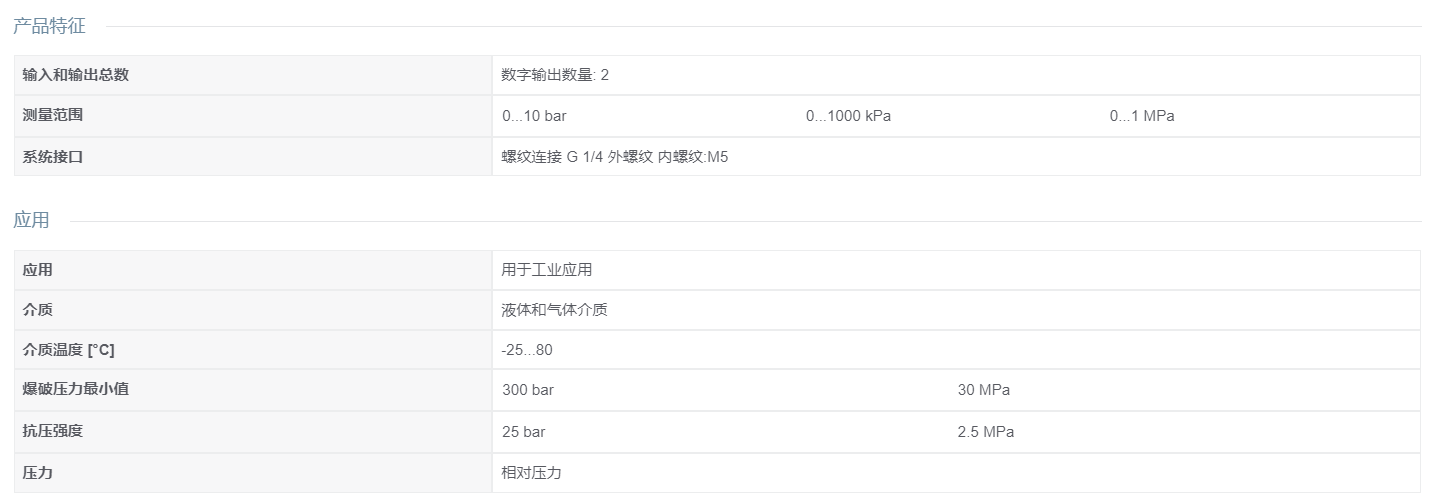Viewport: 1430px width, 501px height.
Task: Click the 数字输出数量: 2 value
Action: point(555,75)
